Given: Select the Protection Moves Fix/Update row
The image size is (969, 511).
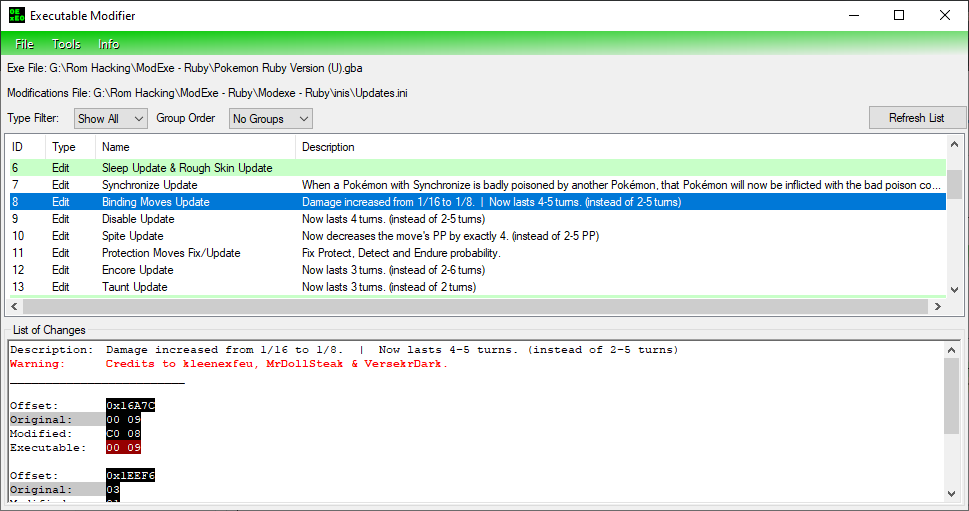Looking at the screenshot, I should [x=171, y=253].
